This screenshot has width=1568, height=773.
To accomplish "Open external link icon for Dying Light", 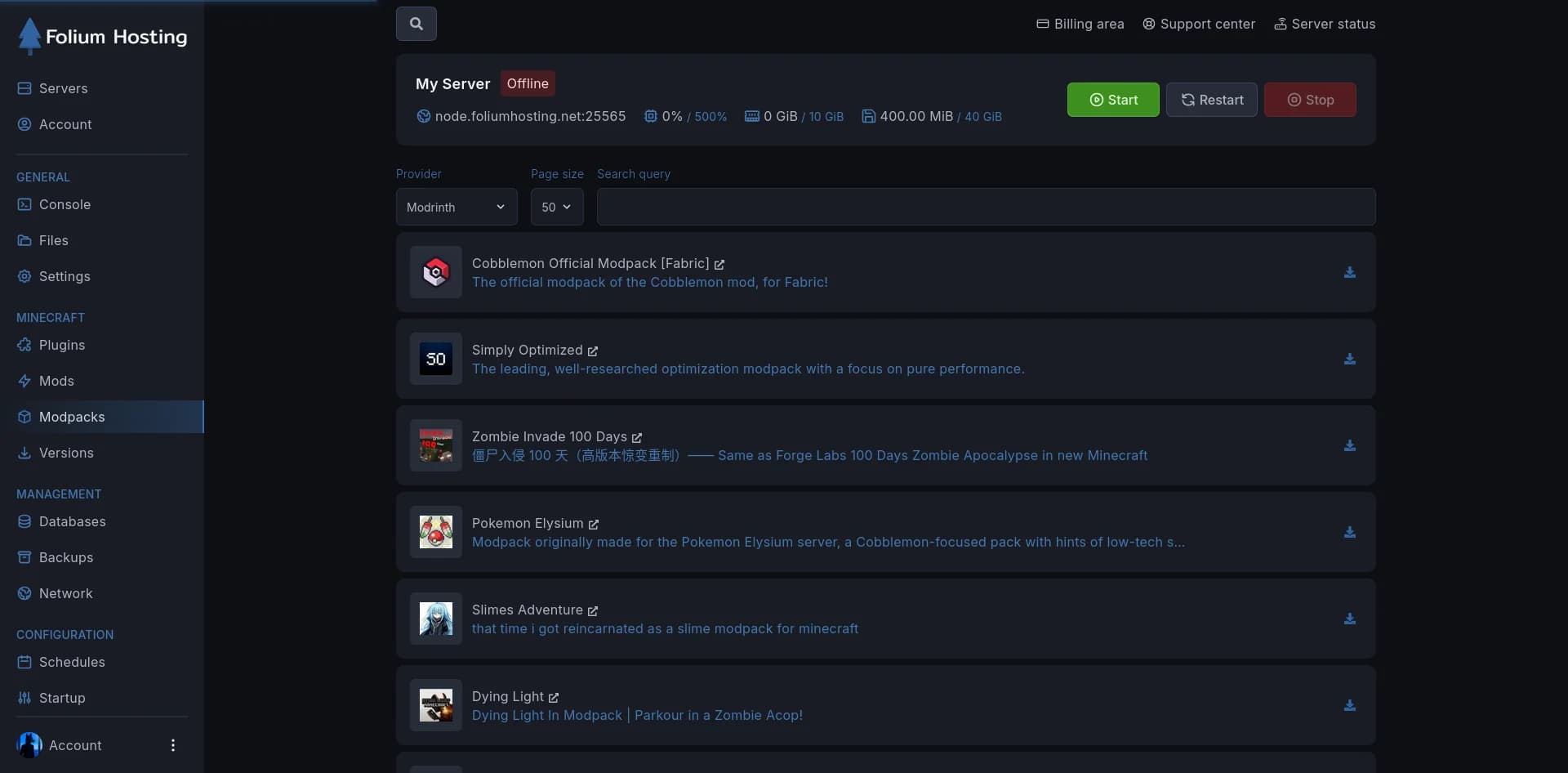I will pos(553,698).
